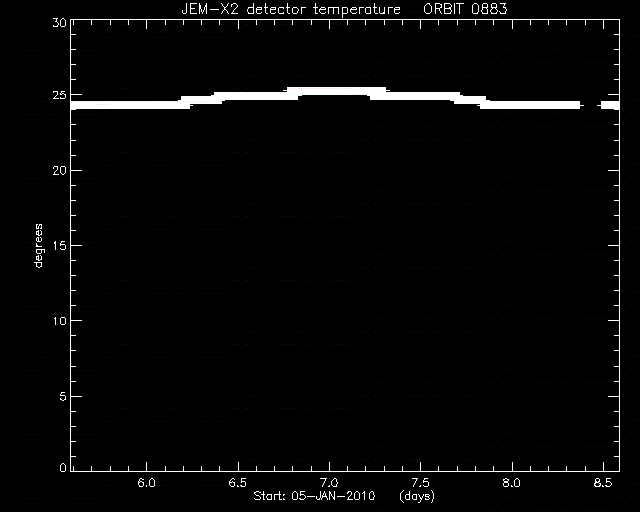Click the 'Start: 05-JAN-2010' label
Screen dimensions: 640x512
(x=314, y=496)
